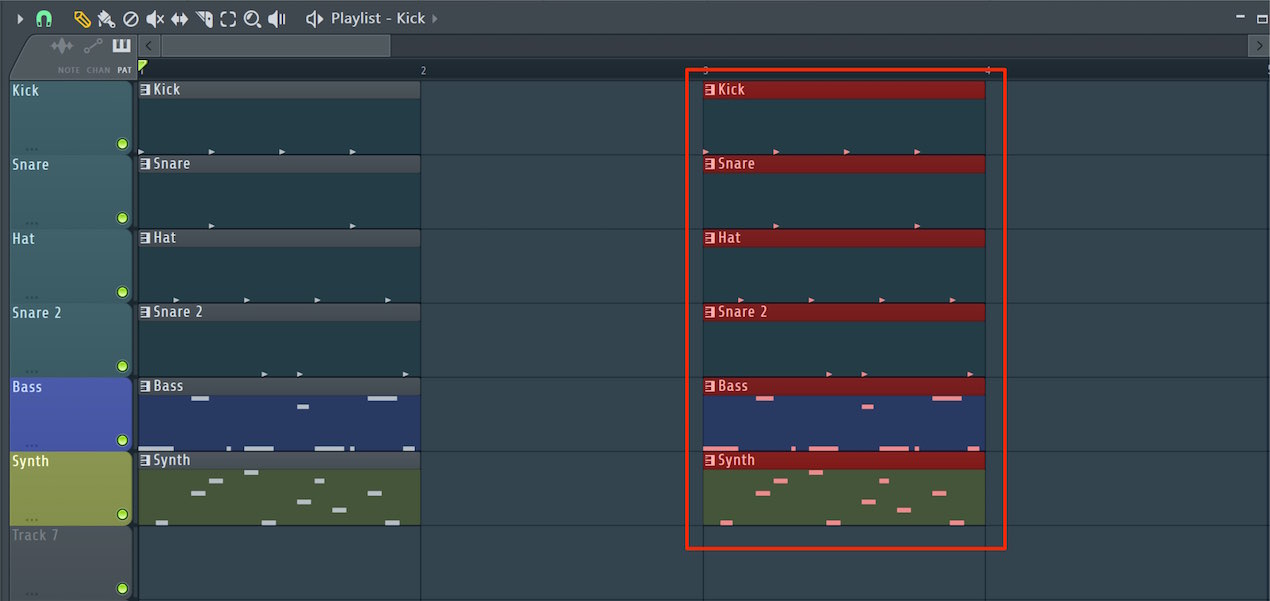1270x601 pixels.
Task: Select the Slip tool
Action: [x=179, y=18]
